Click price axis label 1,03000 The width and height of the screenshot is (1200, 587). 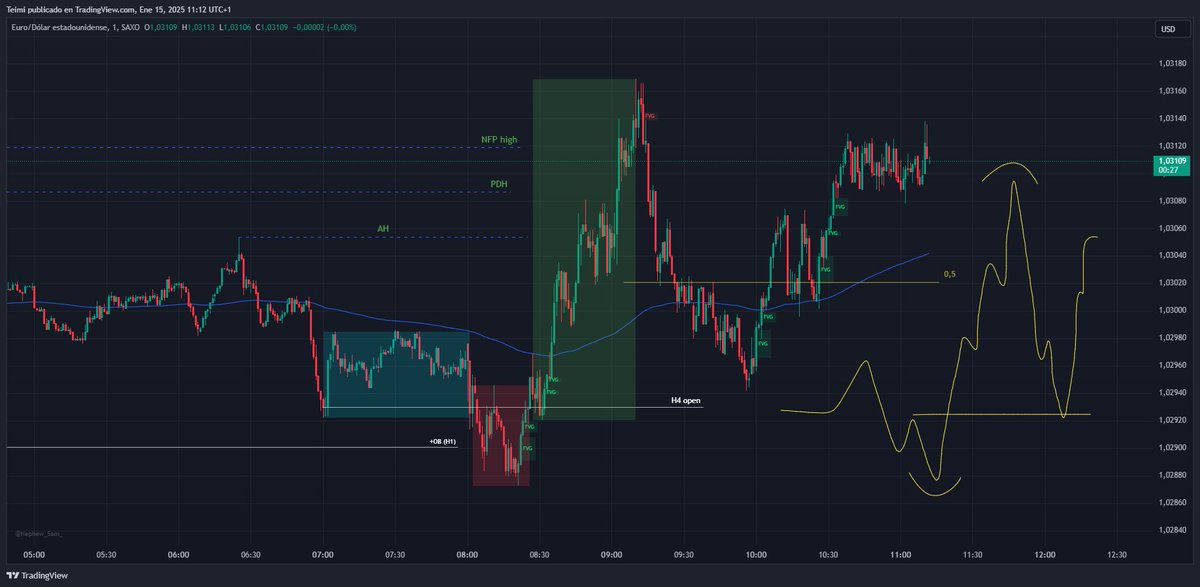(1170, 310)
